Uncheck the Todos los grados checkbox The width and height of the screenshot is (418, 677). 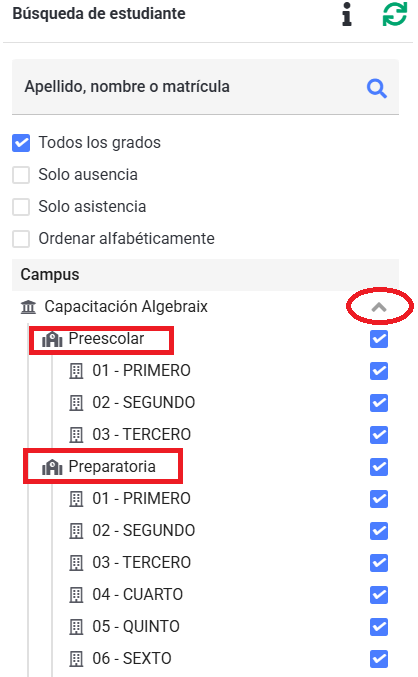pyautogui.click(x=21, y=143)
